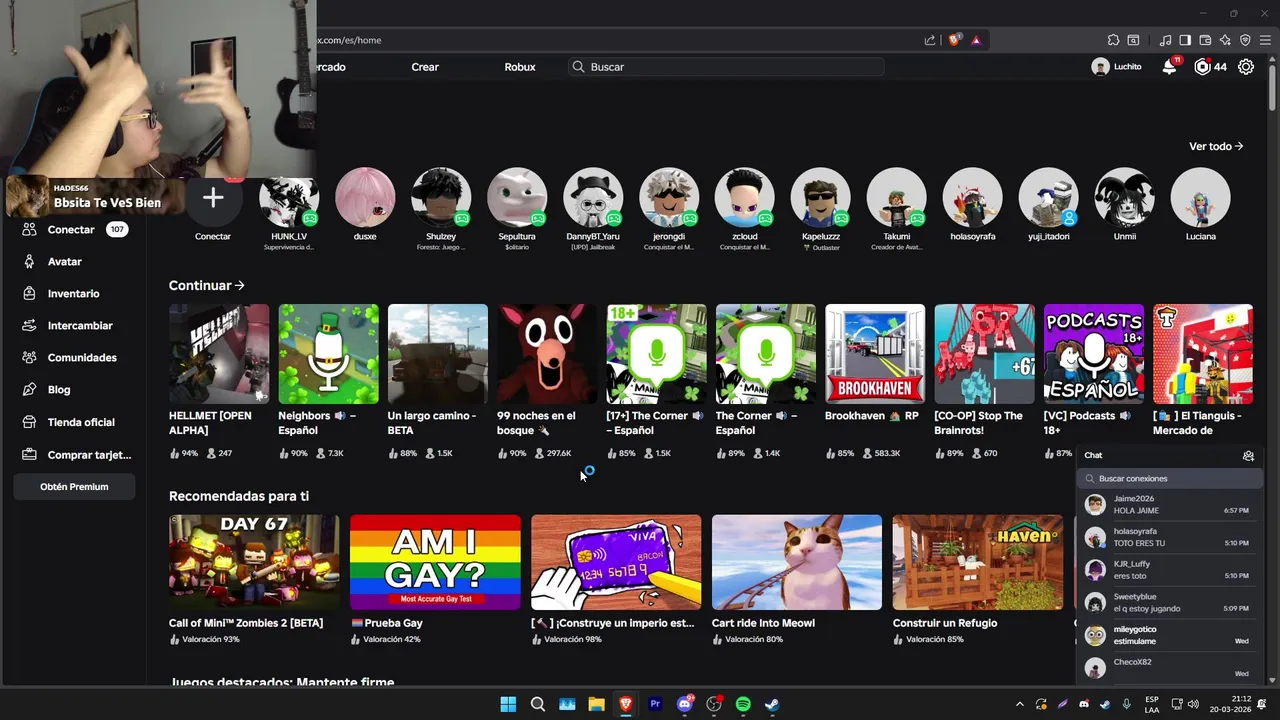Focus the Buscar search field

(x=726, y=67)
